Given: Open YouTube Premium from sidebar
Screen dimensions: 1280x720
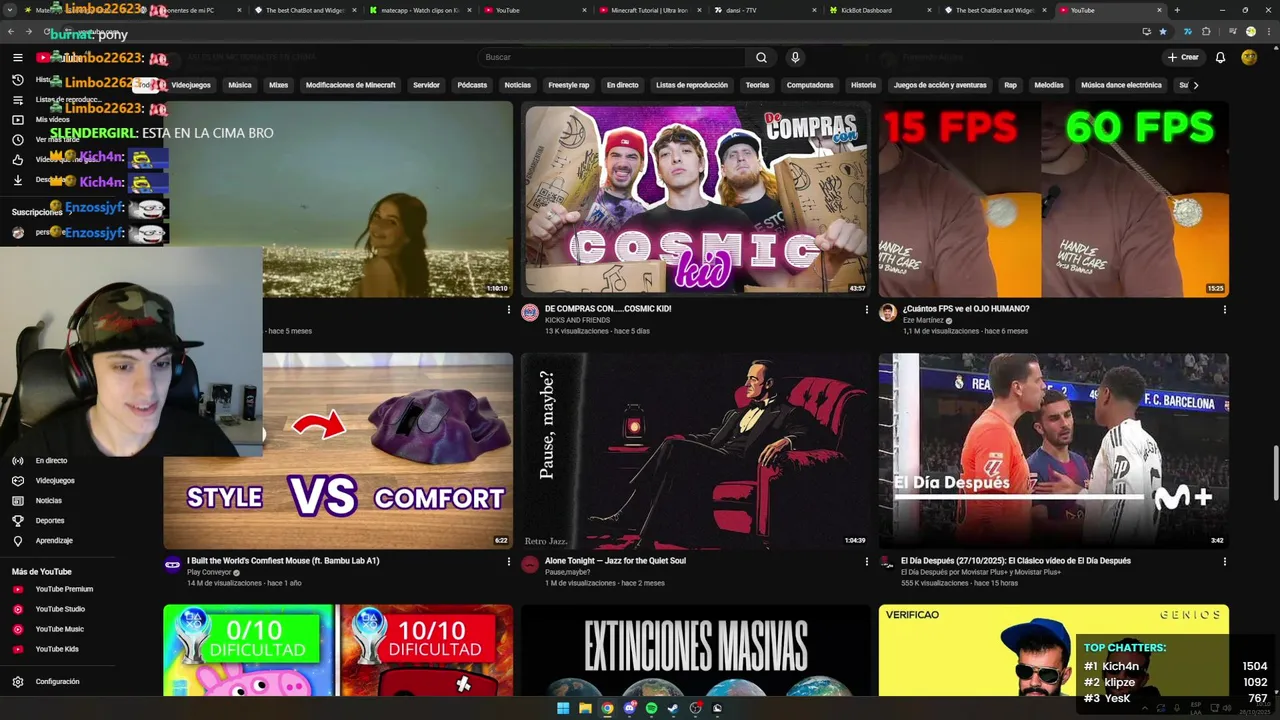Looking at the screenshot, I should pos(64,589).
